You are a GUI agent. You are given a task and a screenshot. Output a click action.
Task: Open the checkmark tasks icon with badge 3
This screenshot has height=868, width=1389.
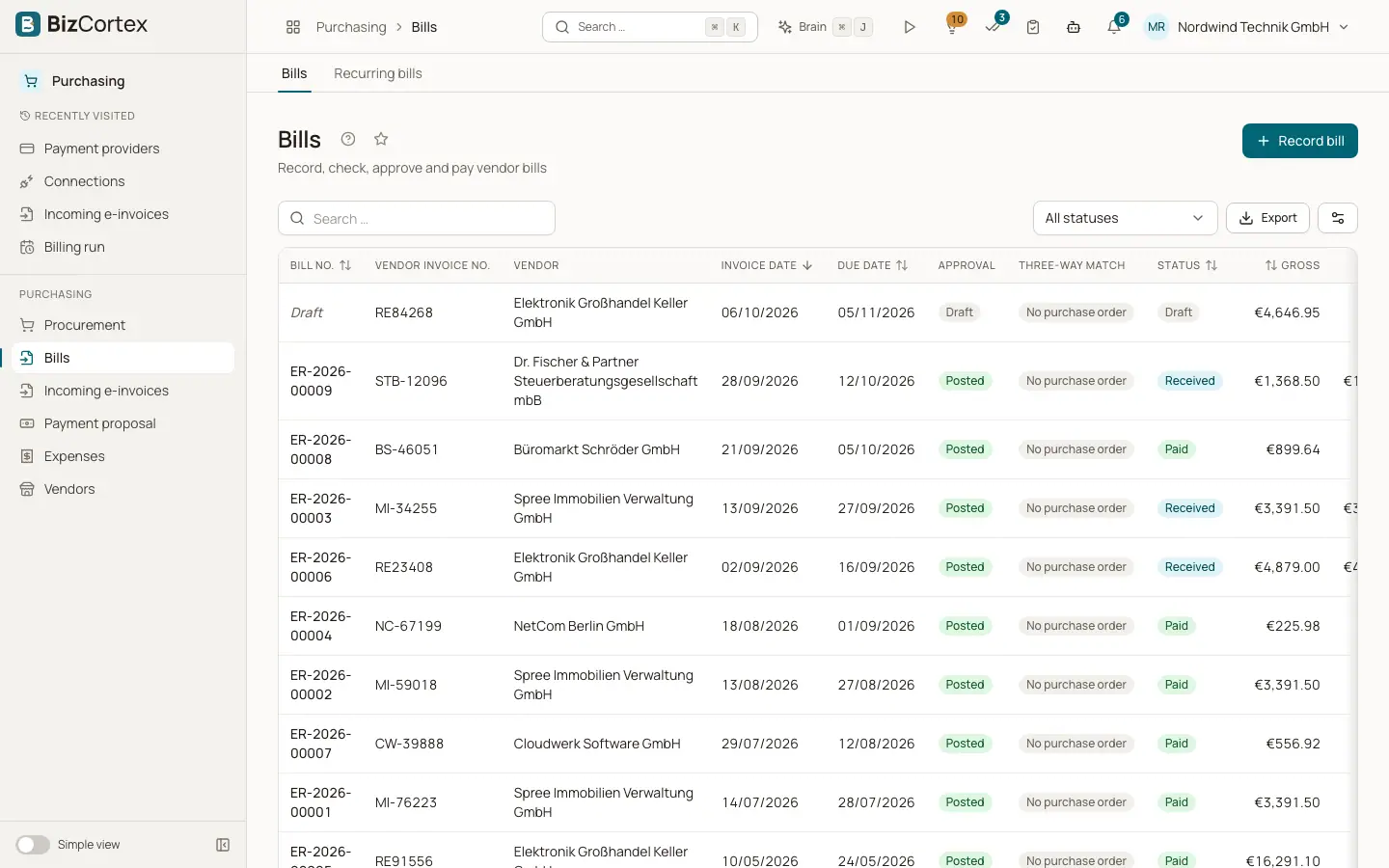[993, 27]
